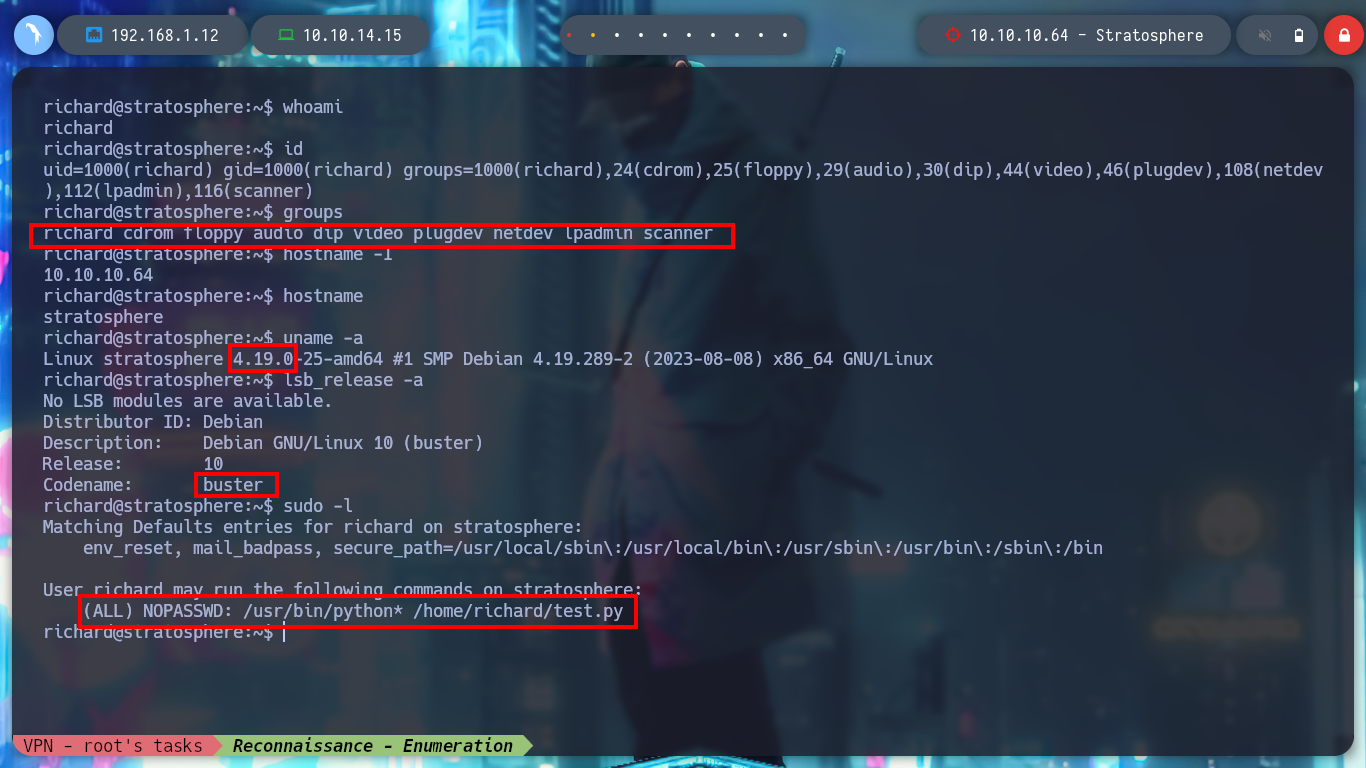1366x768 pixels.
Task: Switch to the third workspace dot
Action: click(x=617, y=36)
